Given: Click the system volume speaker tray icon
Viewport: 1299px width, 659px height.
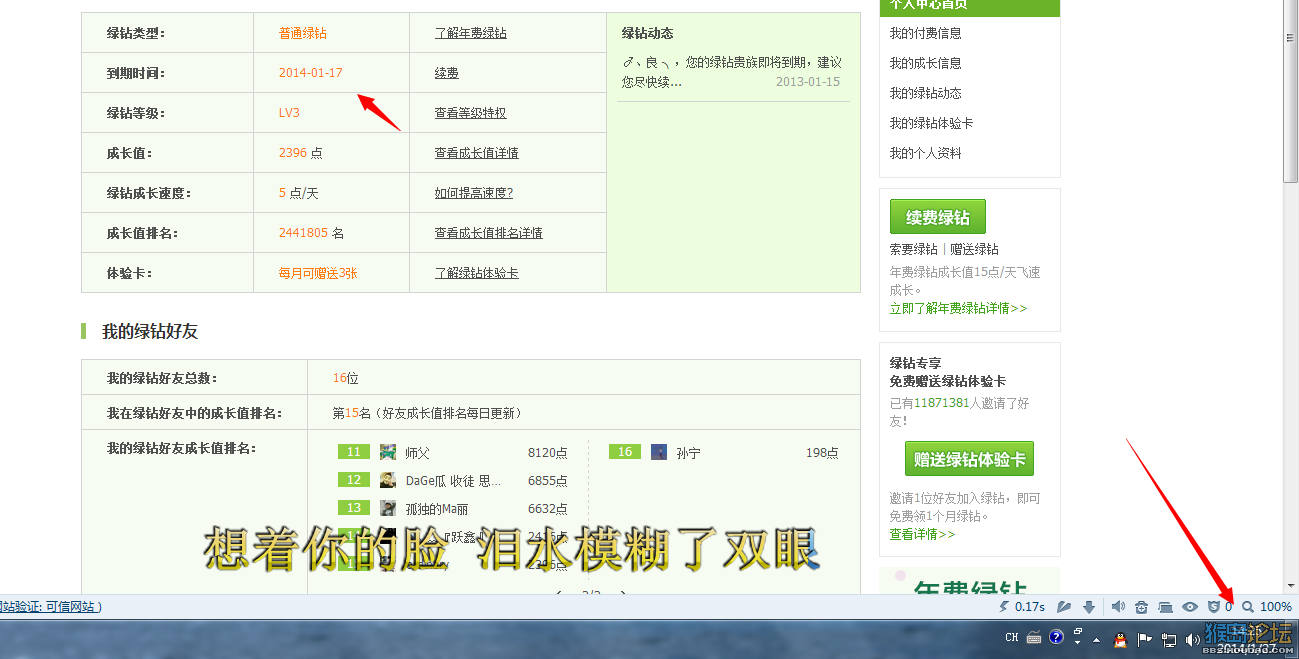Looking at the screenshot, I should pyautogui.click(x=1192, y=640).
